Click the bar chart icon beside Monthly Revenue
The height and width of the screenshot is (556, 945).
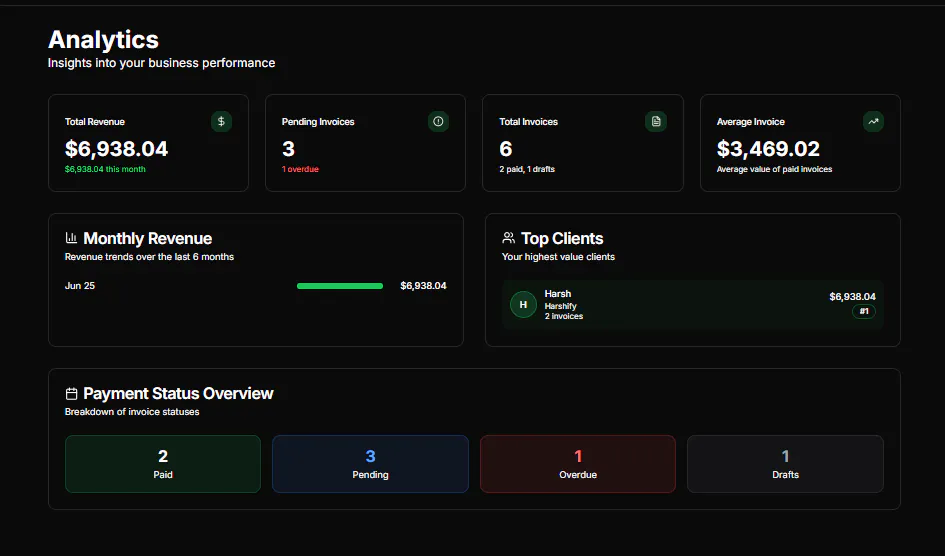coord(71,238)
